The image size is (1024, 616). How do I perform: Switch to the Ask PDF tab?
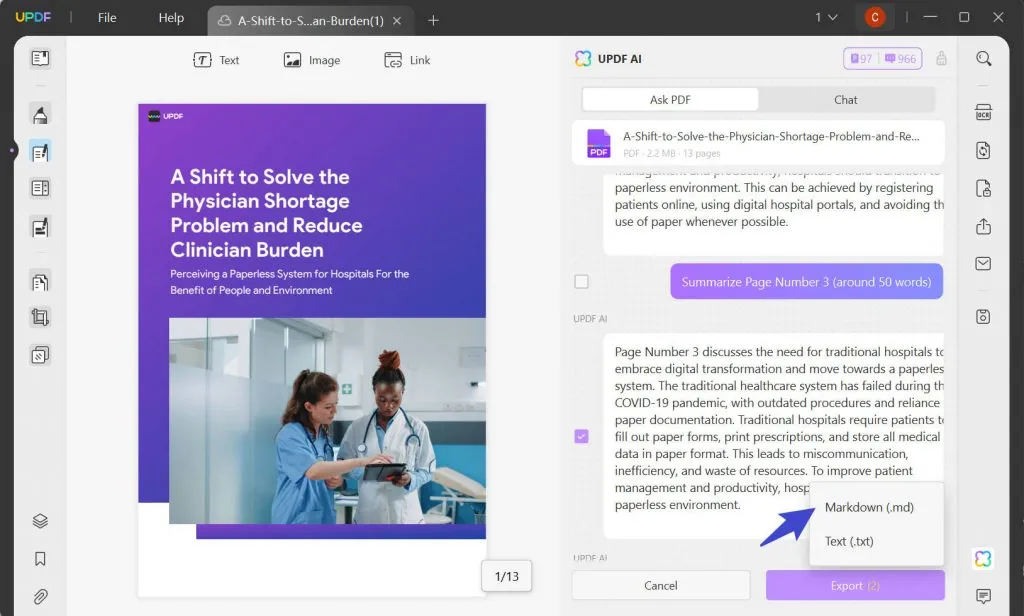coord(670,100)
